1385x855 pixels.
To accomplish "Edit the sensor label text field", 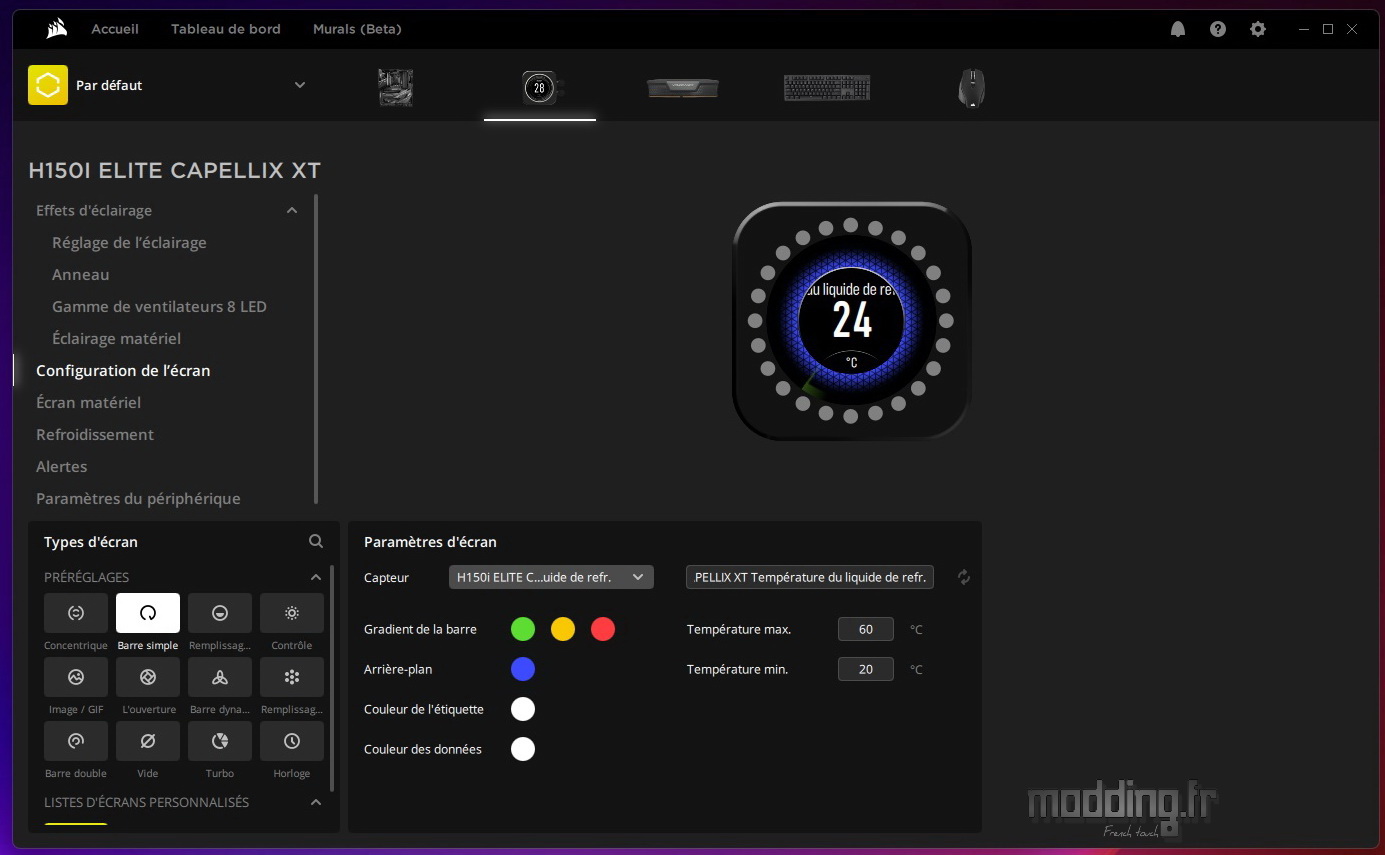I will tap(810, 577).
